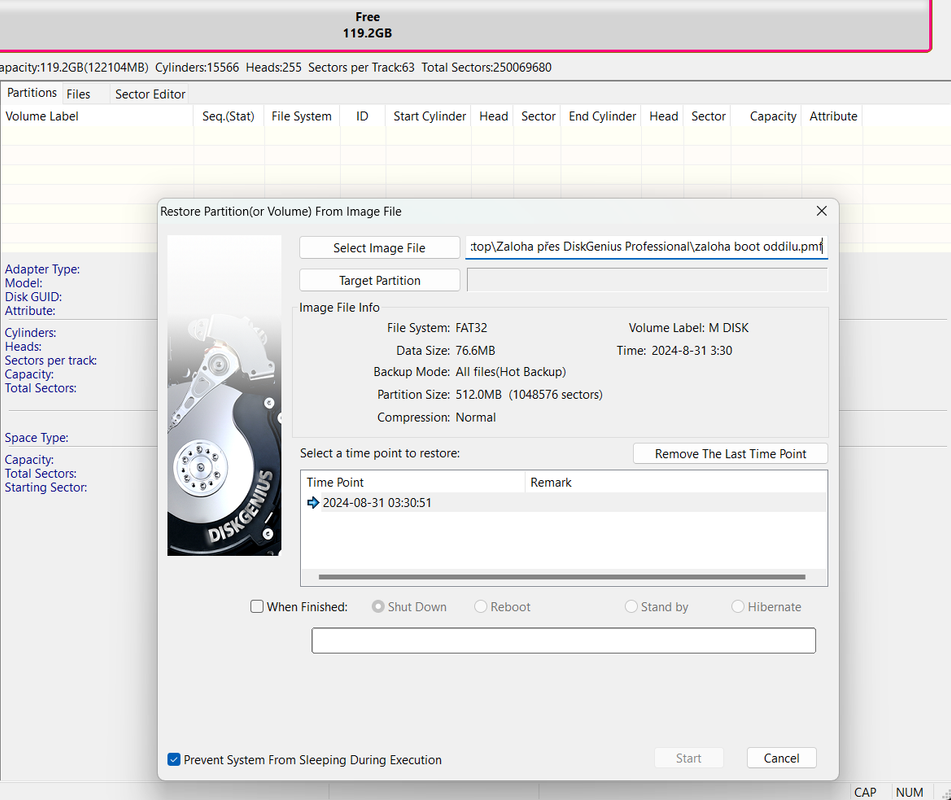Click the Disk GUID label
The width and height of the screenshot is (951, 800).
[x=33, y=297]
